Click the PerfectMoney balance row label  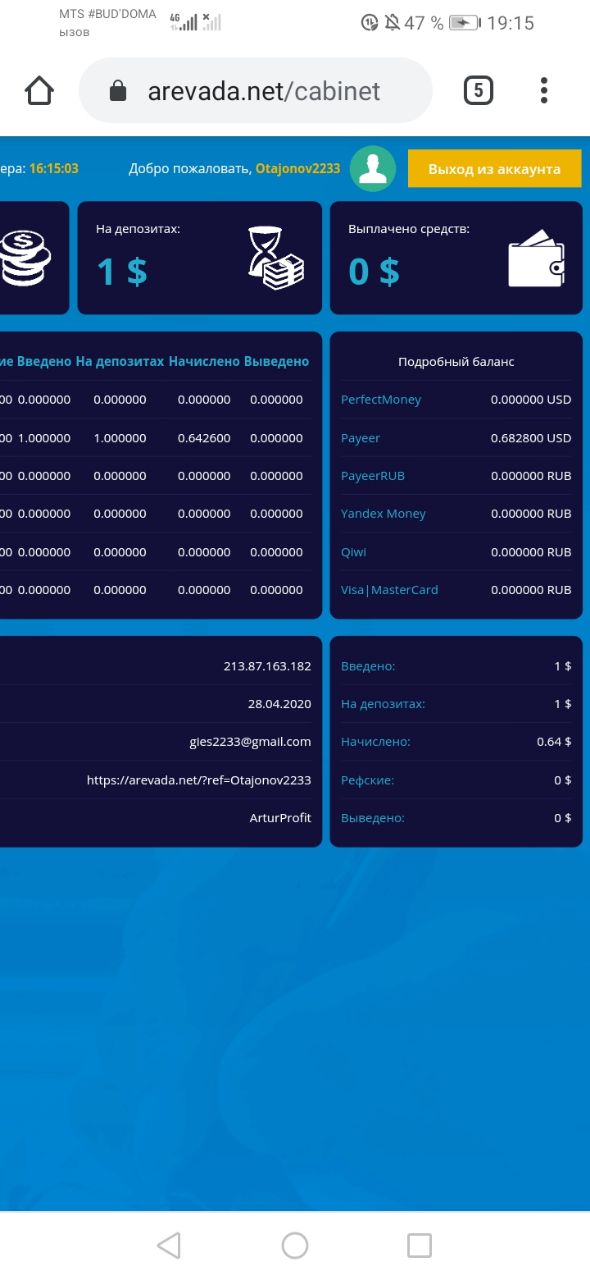pyautogui.click(x=381, y=399)
